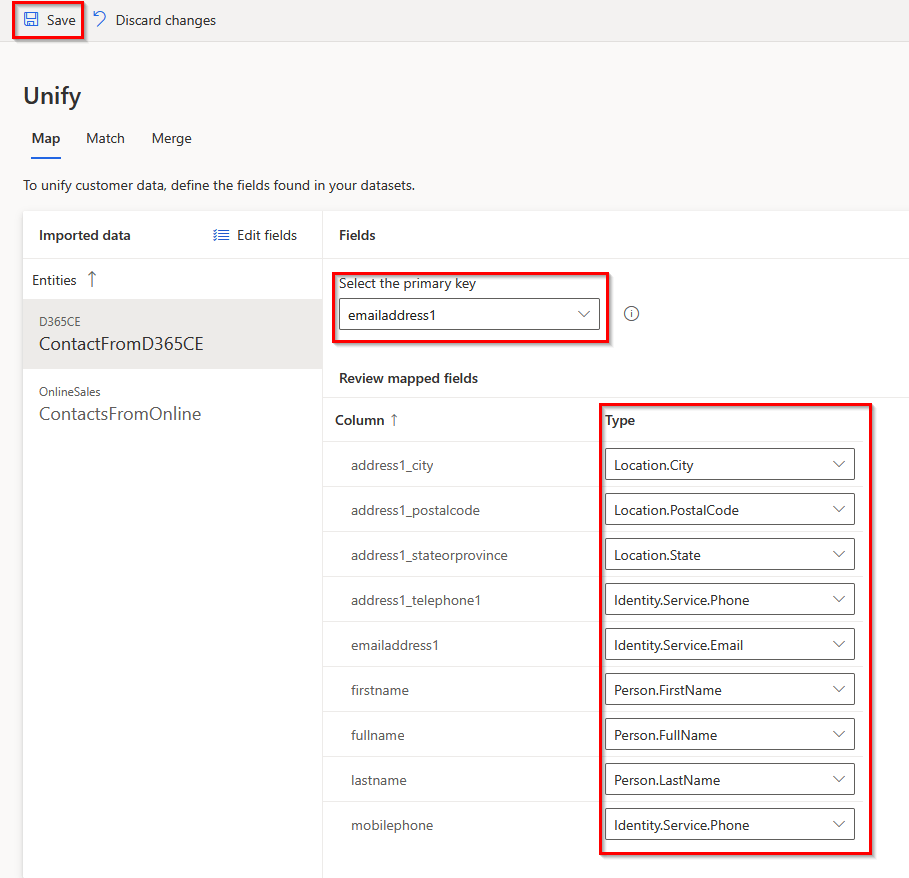Click the info icon beside primary key
Screen dimensions: 909x878
pyautogui.click(x=631, y=314)
